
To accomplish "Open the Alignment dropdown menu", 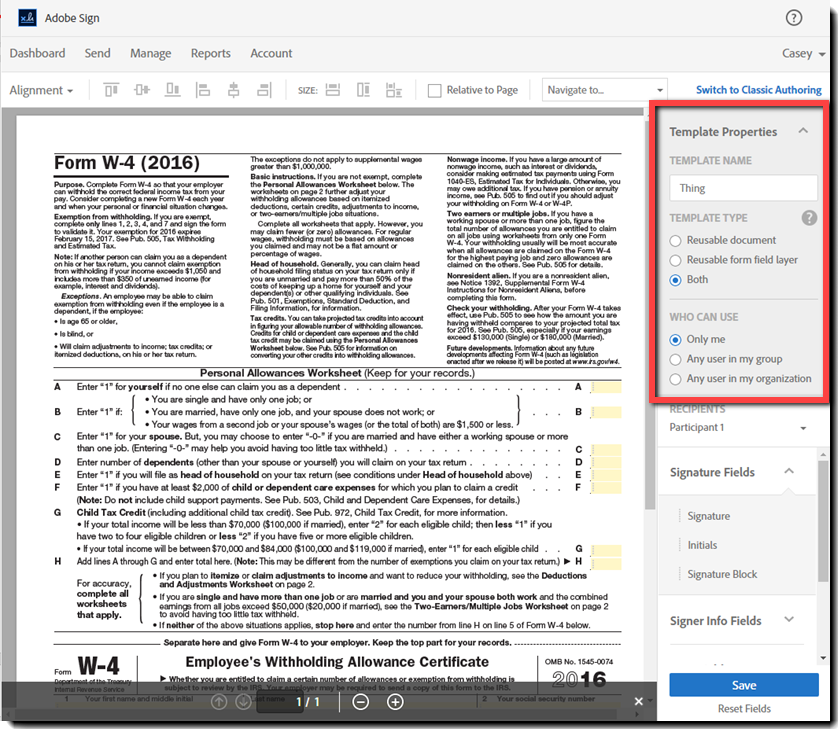I will click(x=41, y=90).
